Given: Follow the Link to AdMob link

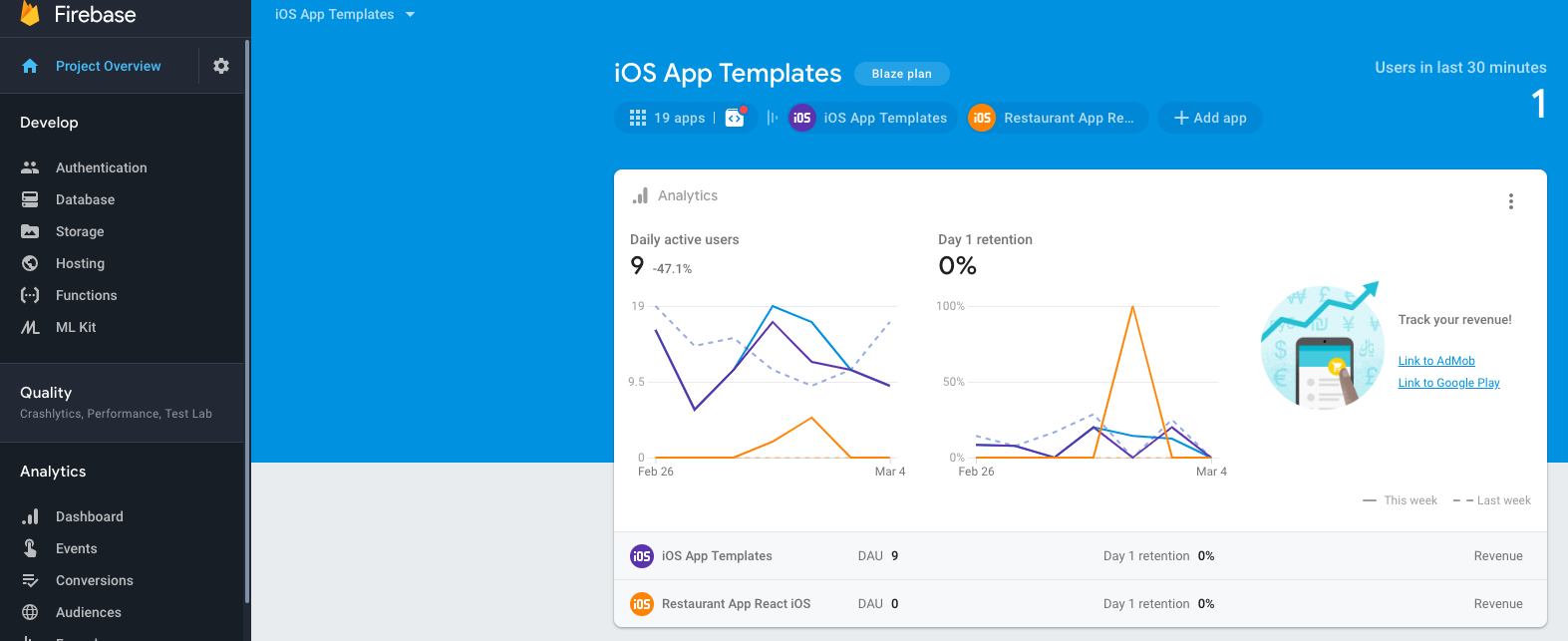Looking at the screenshot, I should [x=1436, y=361].
